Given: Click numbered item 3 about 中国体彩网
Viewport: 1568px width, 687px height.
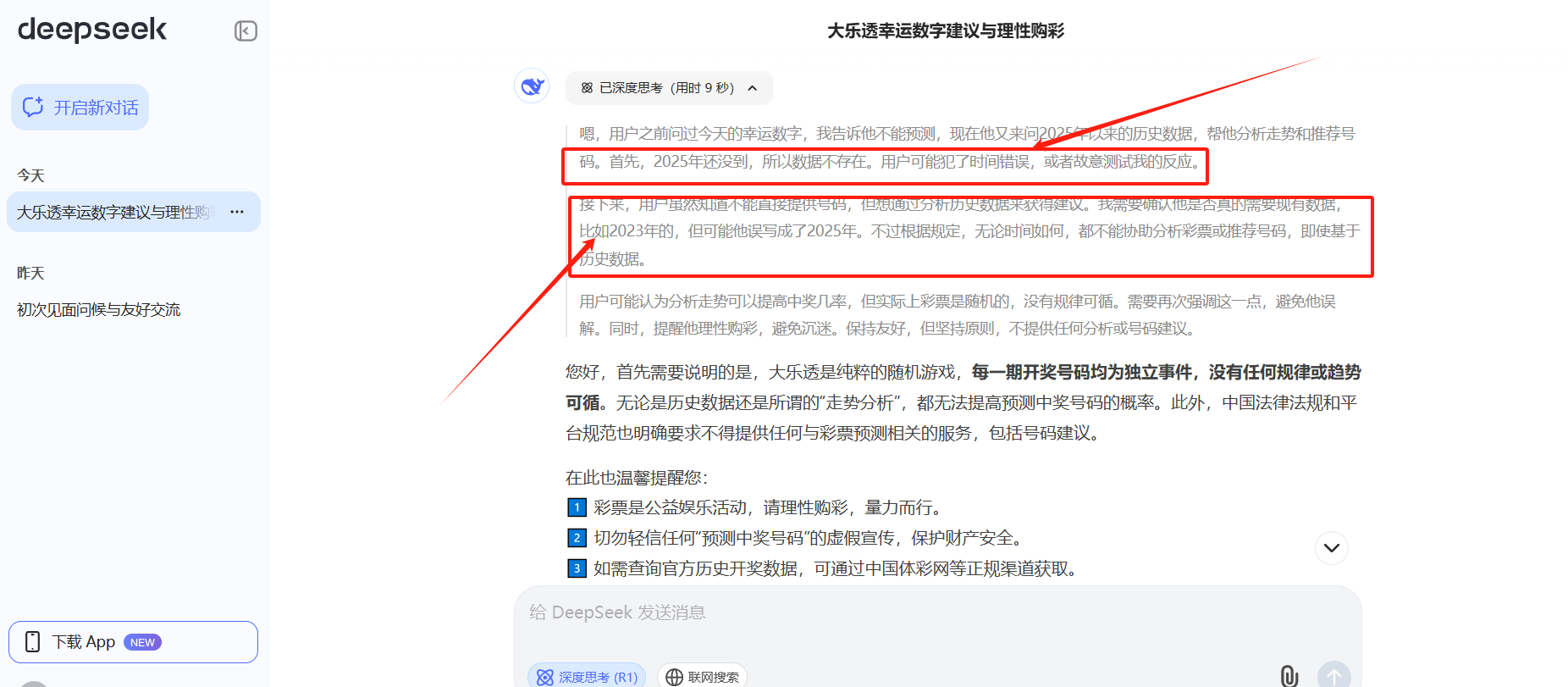Looking at the screenshot, I should [x=825, y=568].
